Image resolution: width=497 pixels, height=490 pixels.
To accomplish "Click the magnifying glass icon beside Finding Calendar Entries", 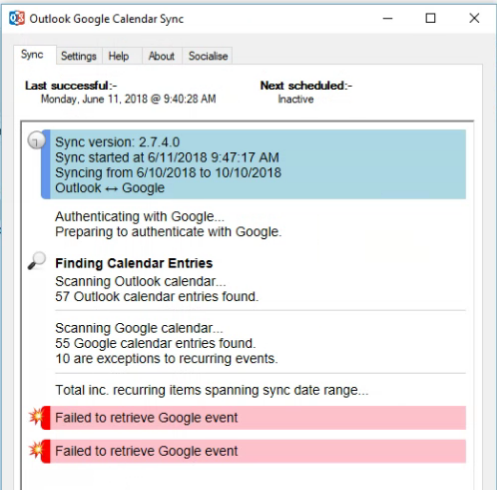I will tap(37, 260).
